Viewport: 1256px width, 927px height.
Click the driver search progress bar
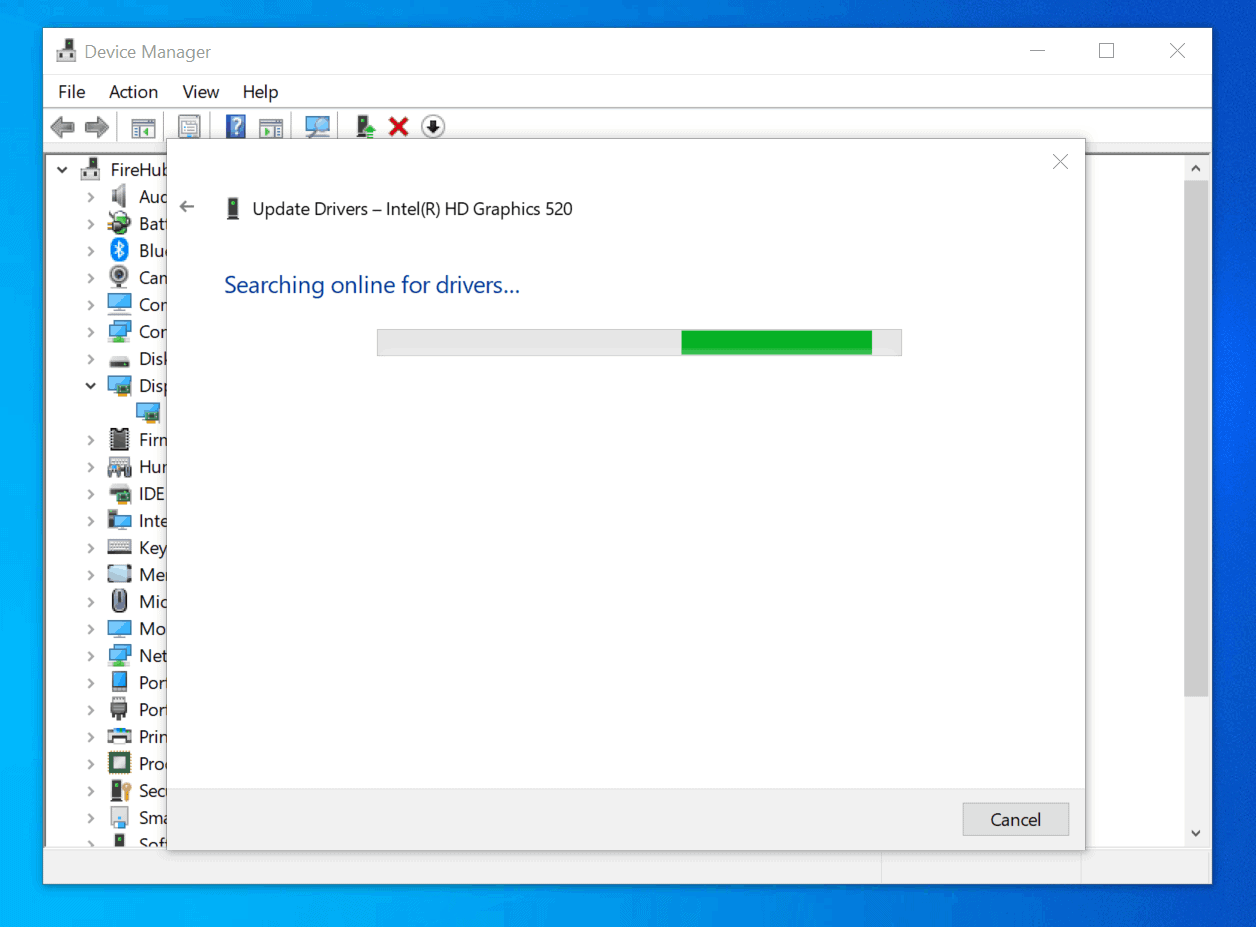click(x=639, y=341)
